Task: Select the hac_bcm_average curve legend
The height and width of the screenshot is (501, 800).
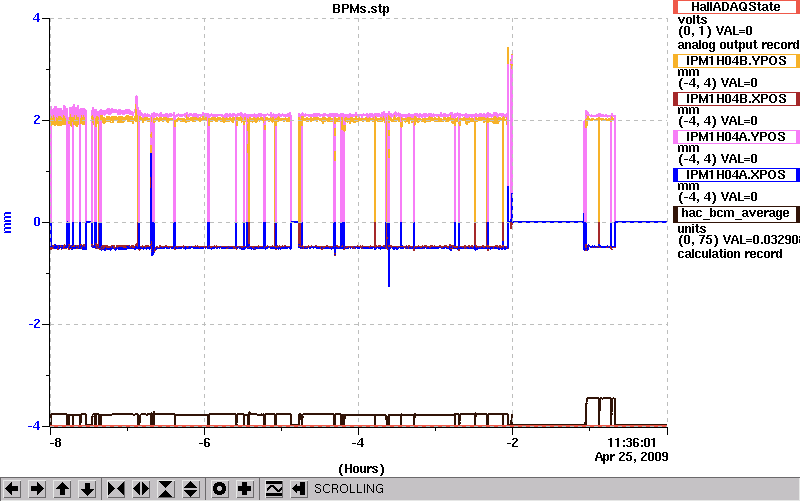Action: (x=736, y=213)
